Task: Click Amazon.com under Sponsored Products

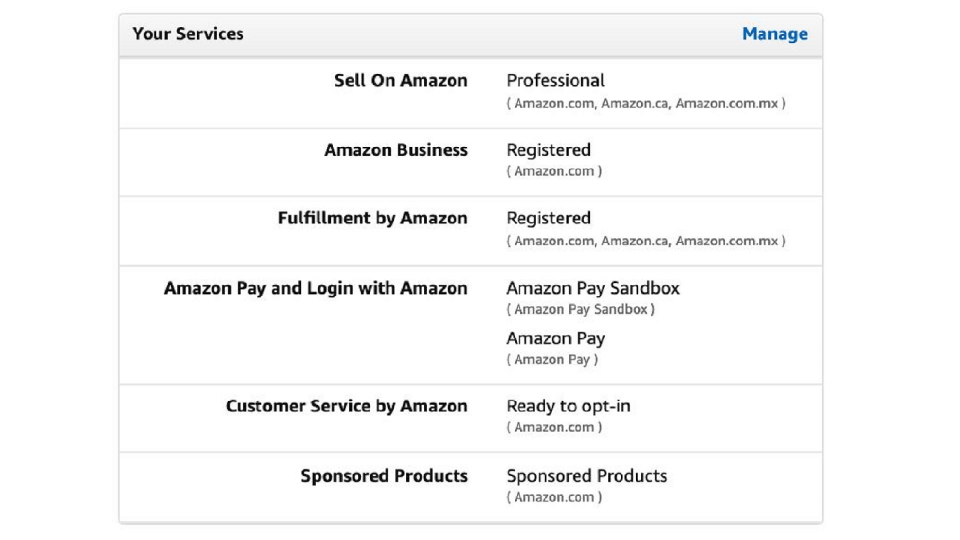Action: click(554, 498)
